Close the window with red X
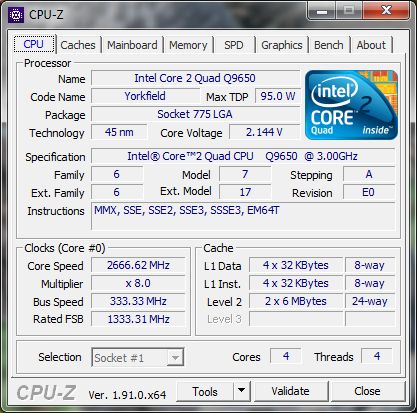 tap(386, 10)
